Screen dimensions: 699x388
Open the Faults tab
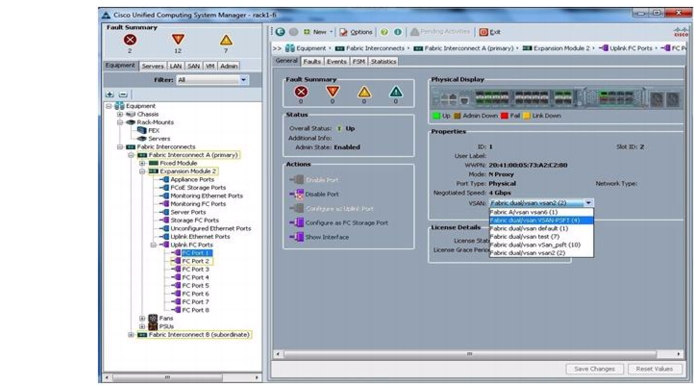tap(312, 62)
